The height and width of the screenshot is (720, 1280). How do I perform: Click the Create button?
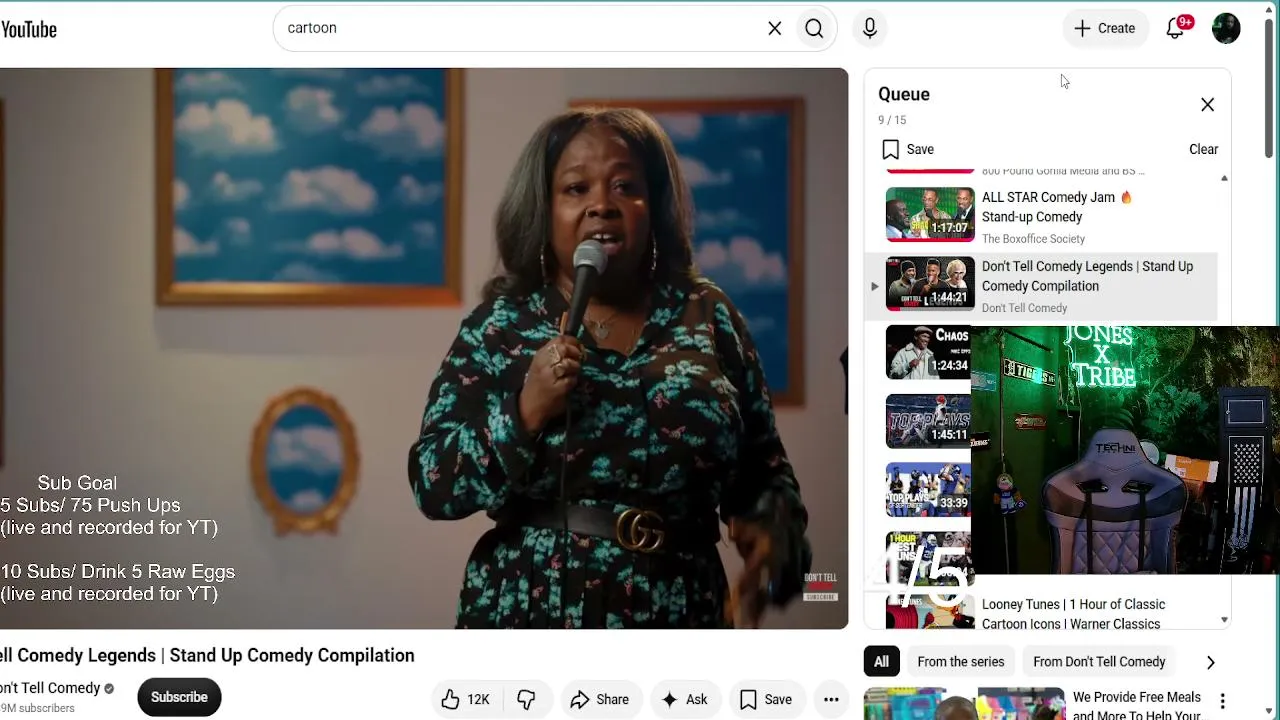(1105, 28)
